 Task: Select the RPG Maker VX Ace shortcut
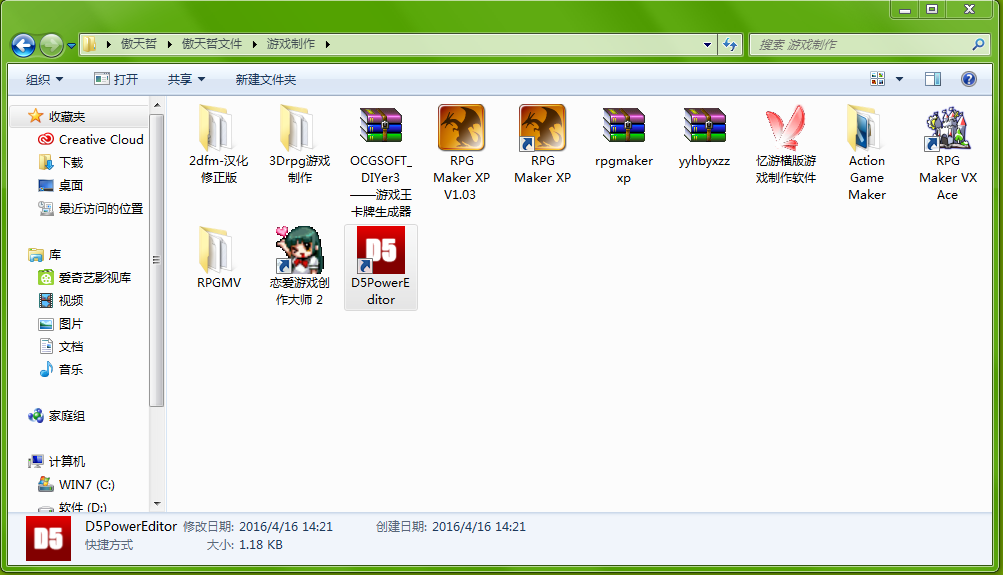(947, 127)
